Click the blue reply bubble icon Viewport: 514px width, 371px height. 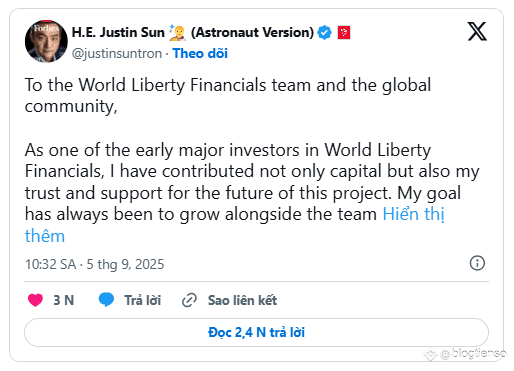106,300
